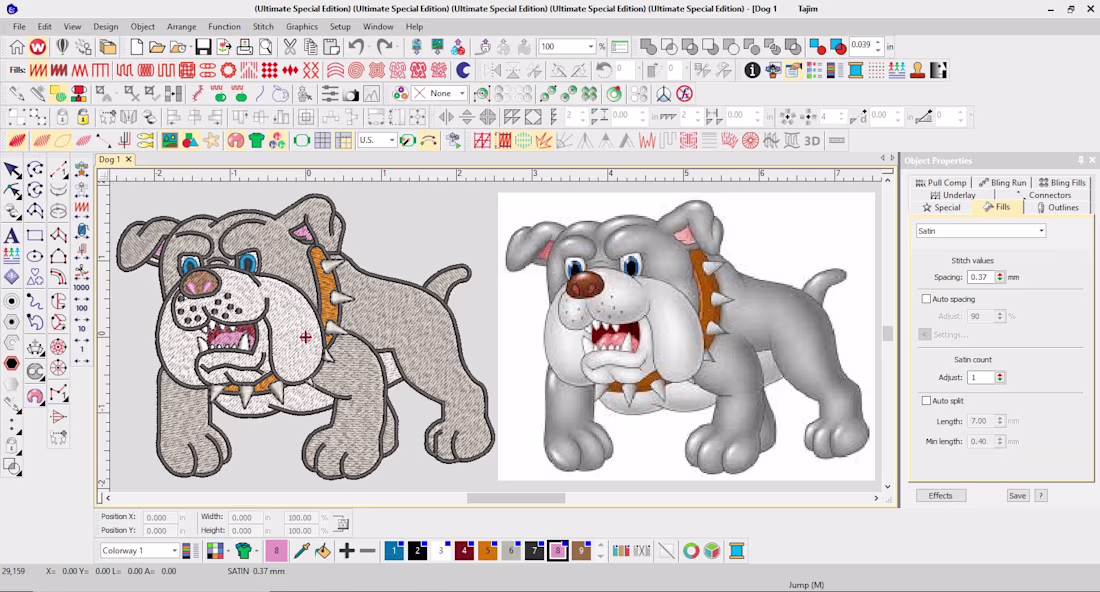Remove a color with the minus icon
The height and width of the screenshot is (592, 1100).
pyautogui.click(x=368, y=551)
